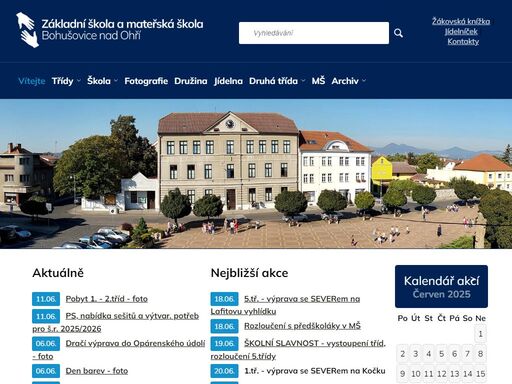
Task: Open the Žákovská knížka link
Action: tap(461, 22)
